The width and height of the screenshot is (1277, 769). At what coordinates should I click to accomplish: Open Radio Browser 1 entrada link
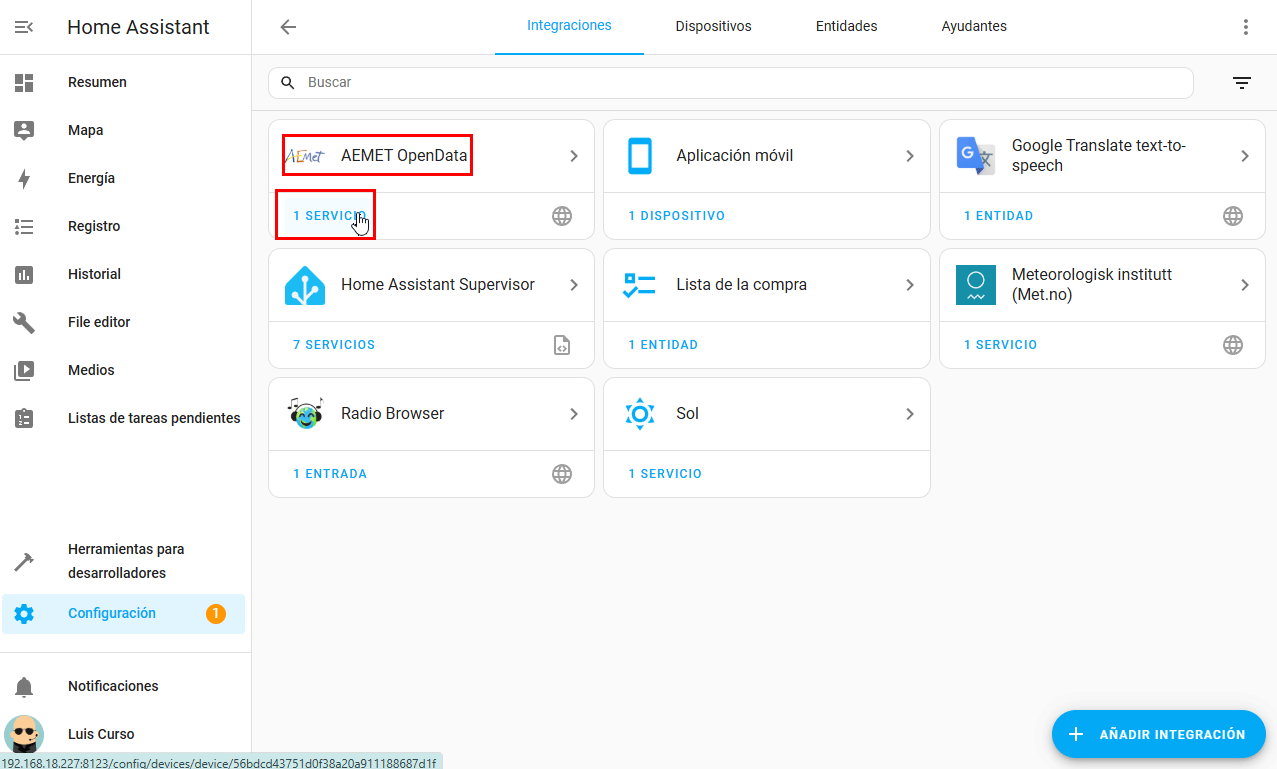click(x=330, y=474)
